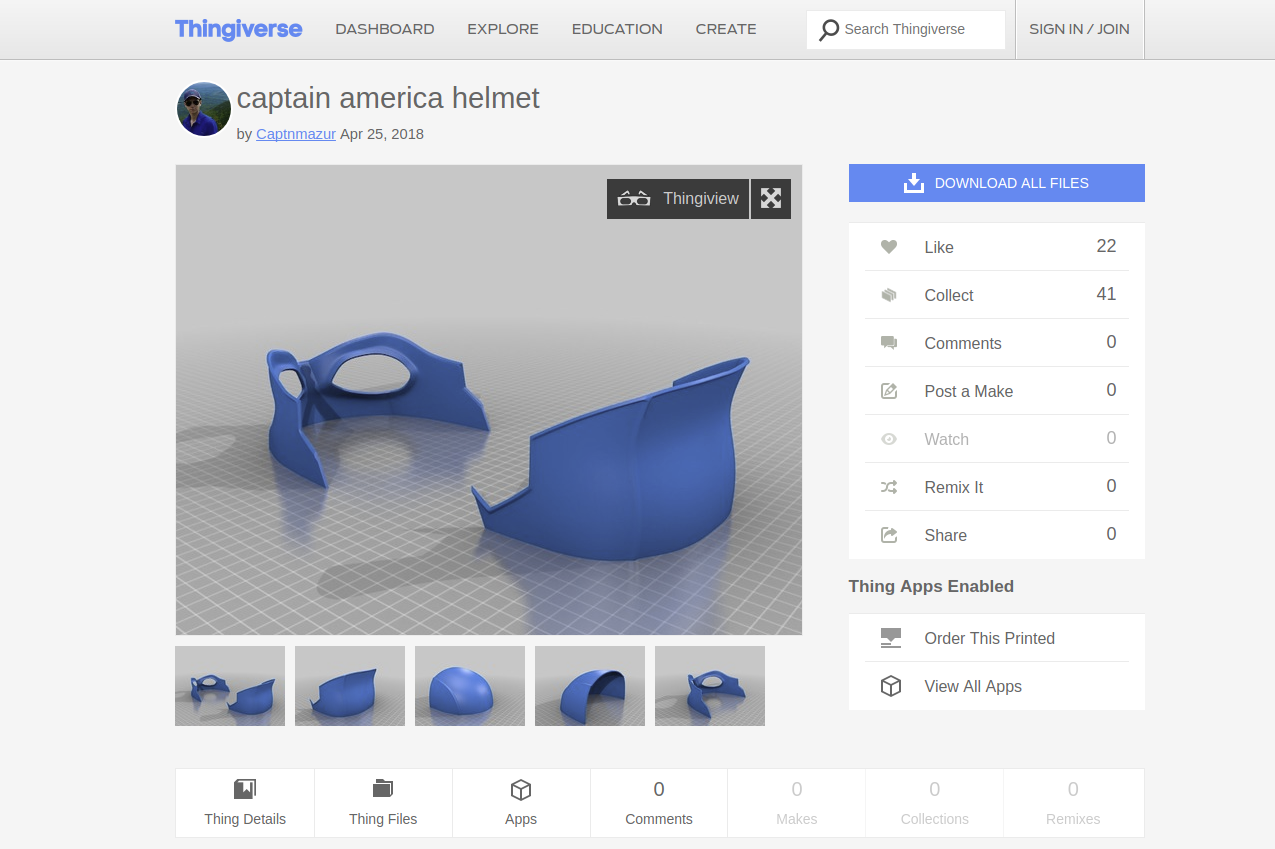Select the third thumbnail of dome top

[470, 686]
